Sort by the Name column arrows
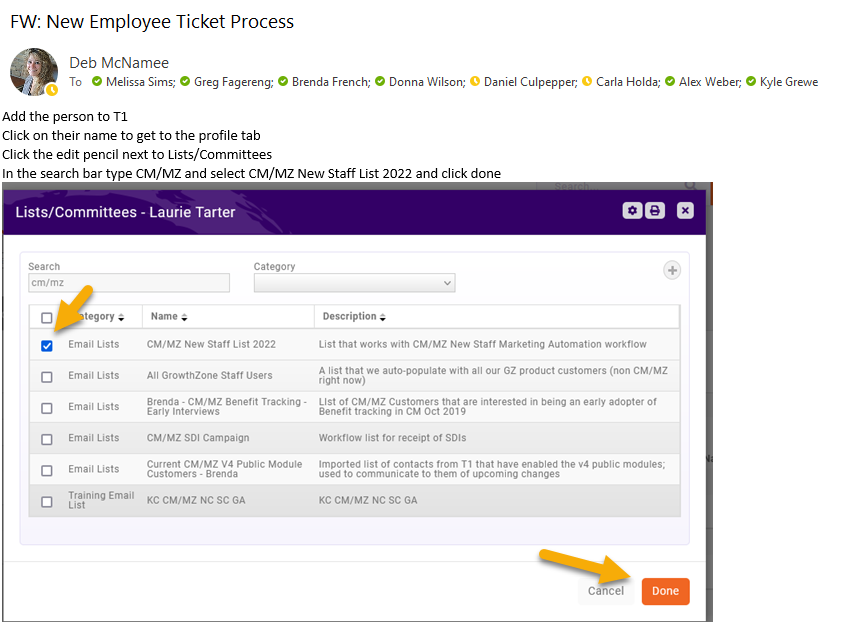 click(x=184, y=317)
